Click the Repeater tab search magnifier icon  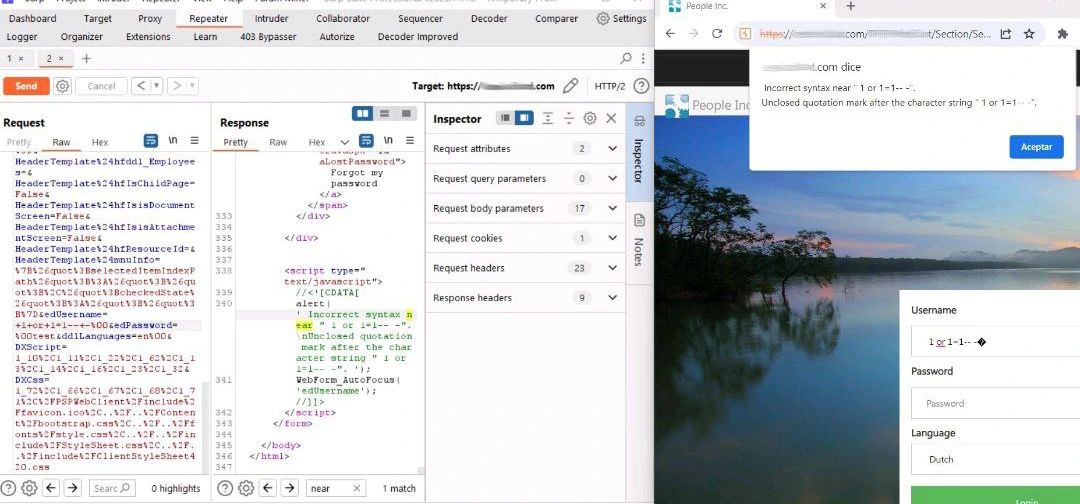625,59
